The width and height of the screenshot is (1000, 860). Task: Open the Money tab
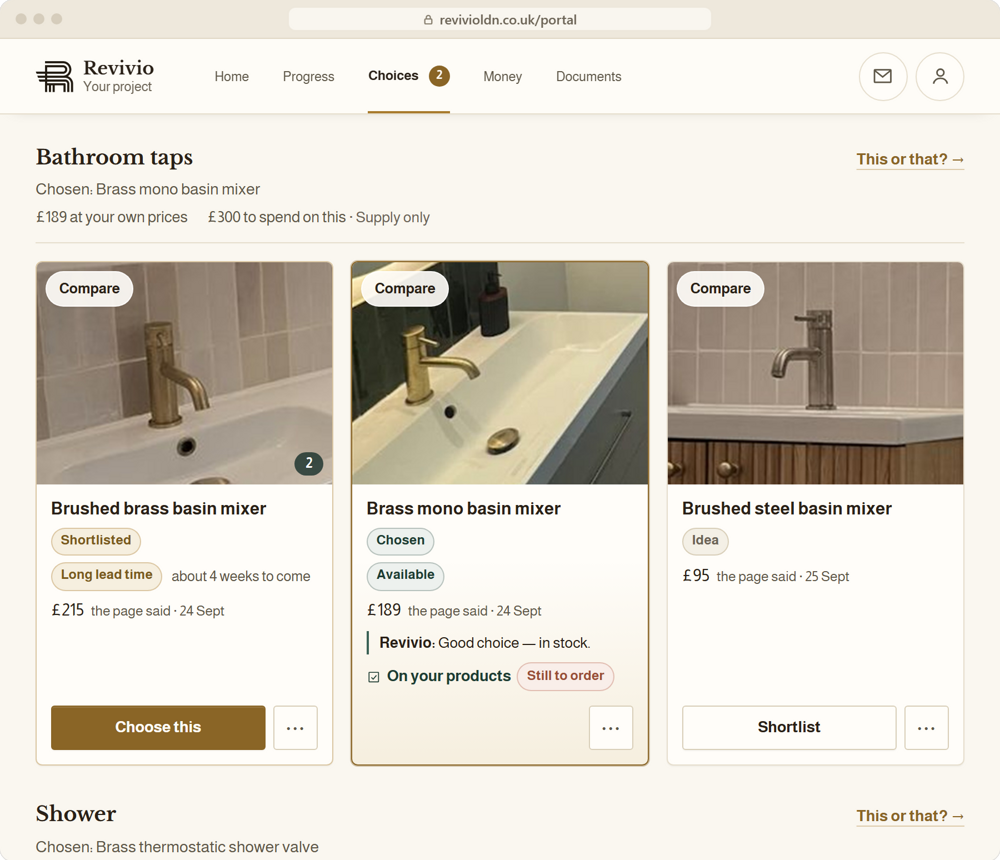click(x=503, y=77)
